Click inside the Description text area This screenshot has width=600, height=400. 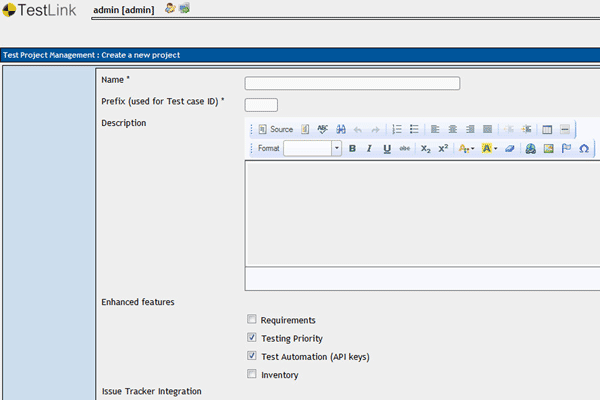click(x=422, y=213)
